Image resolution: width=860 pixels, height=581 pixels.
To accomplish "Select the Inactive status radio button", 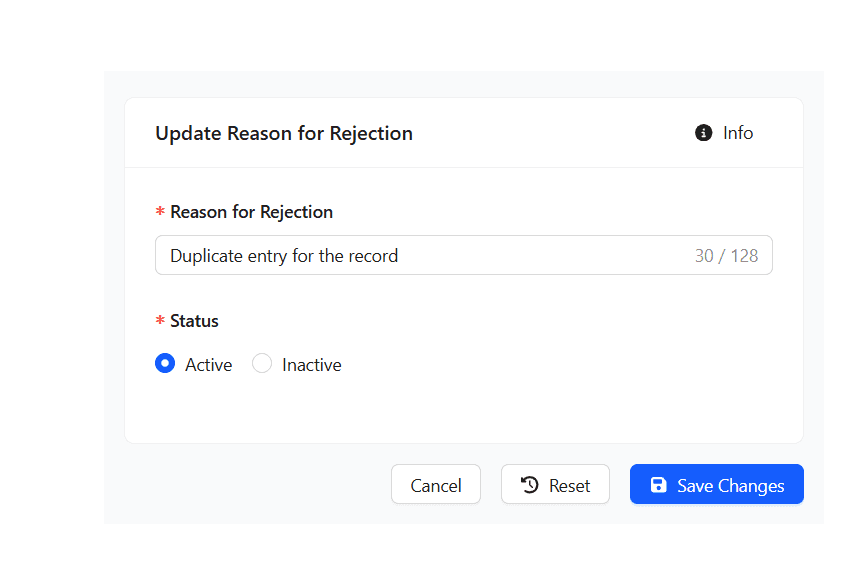I will (261, 363).
